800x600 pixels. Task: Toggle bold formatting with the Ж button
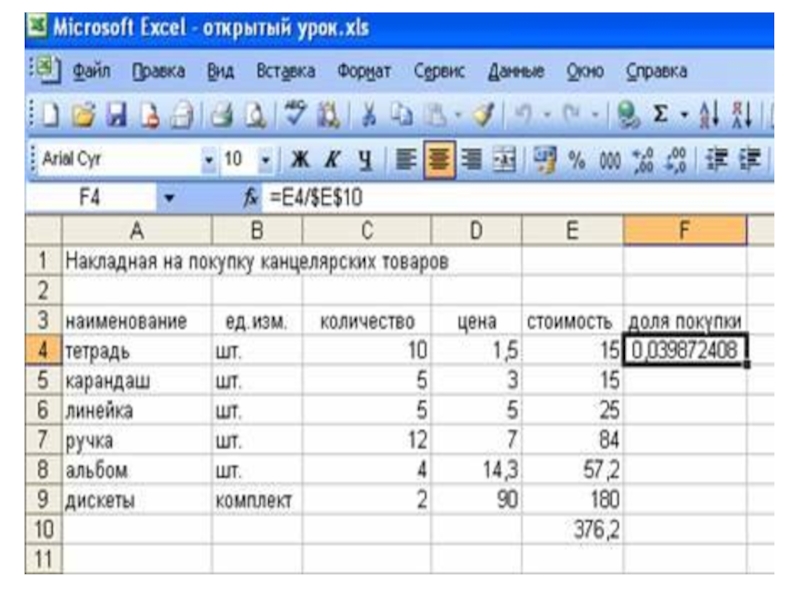click(299, 160)
